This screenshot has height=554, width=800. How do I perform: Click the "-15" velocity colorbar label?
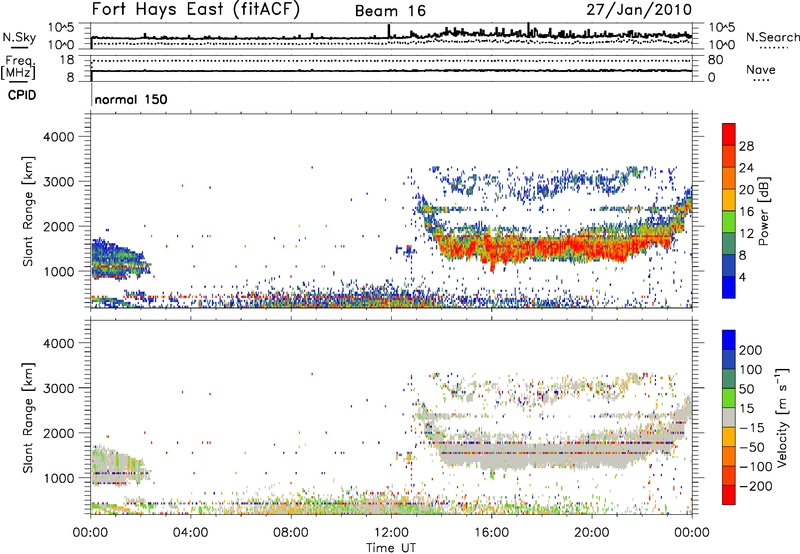click(x=751, y=428)
